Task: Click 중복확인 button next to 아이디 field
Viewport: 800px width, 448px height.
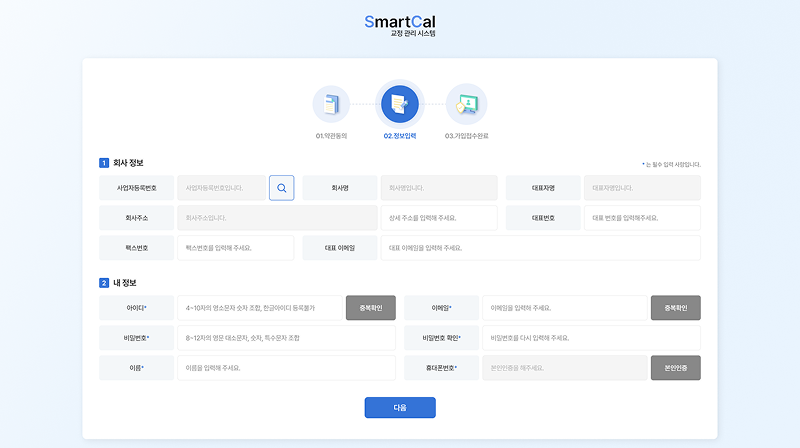Action: click(x=371, y=308)
